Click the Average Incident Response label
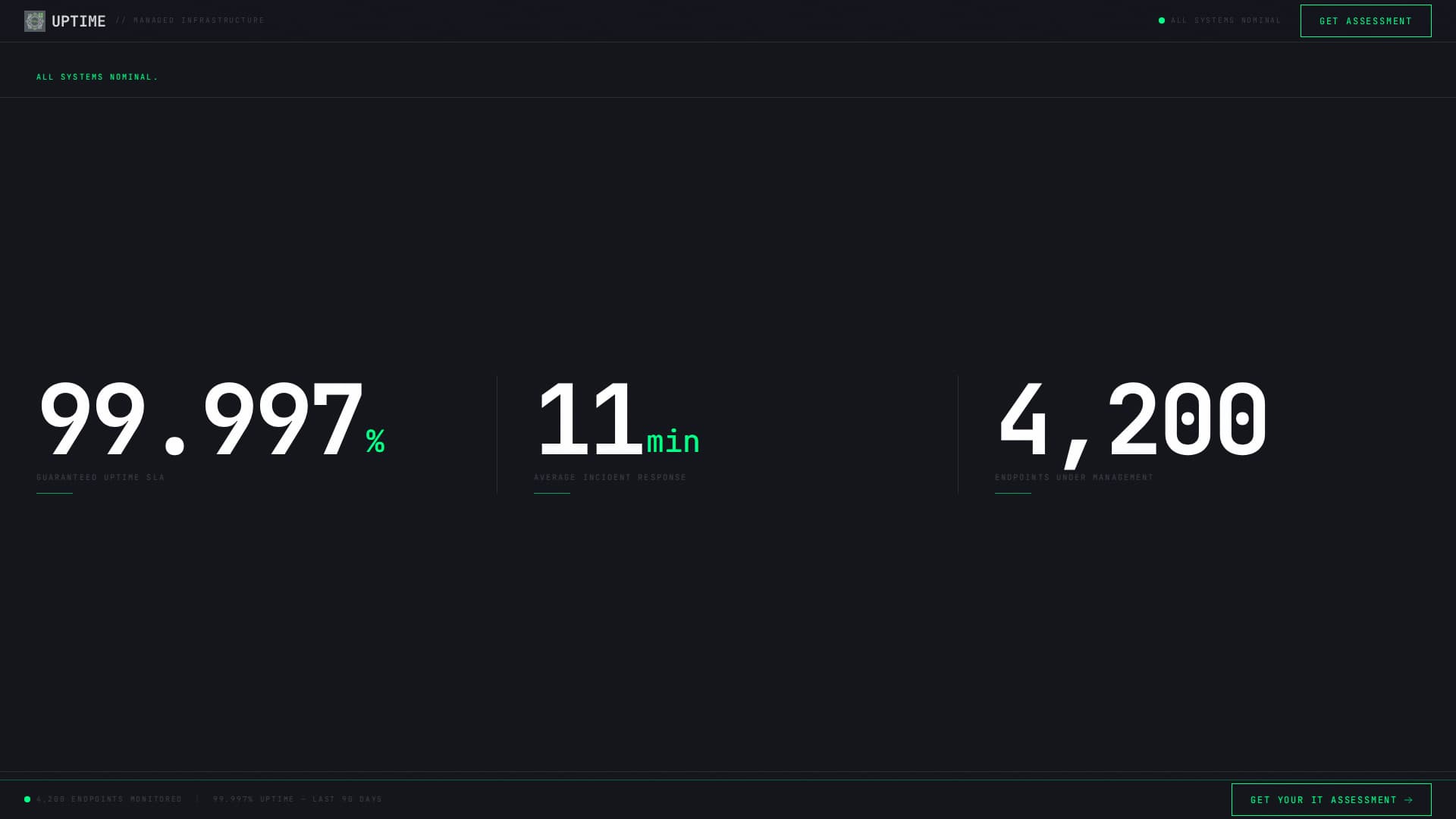The width and height of the screenshot is (1456, 819). pyautogui.click(x=610, y=477)
